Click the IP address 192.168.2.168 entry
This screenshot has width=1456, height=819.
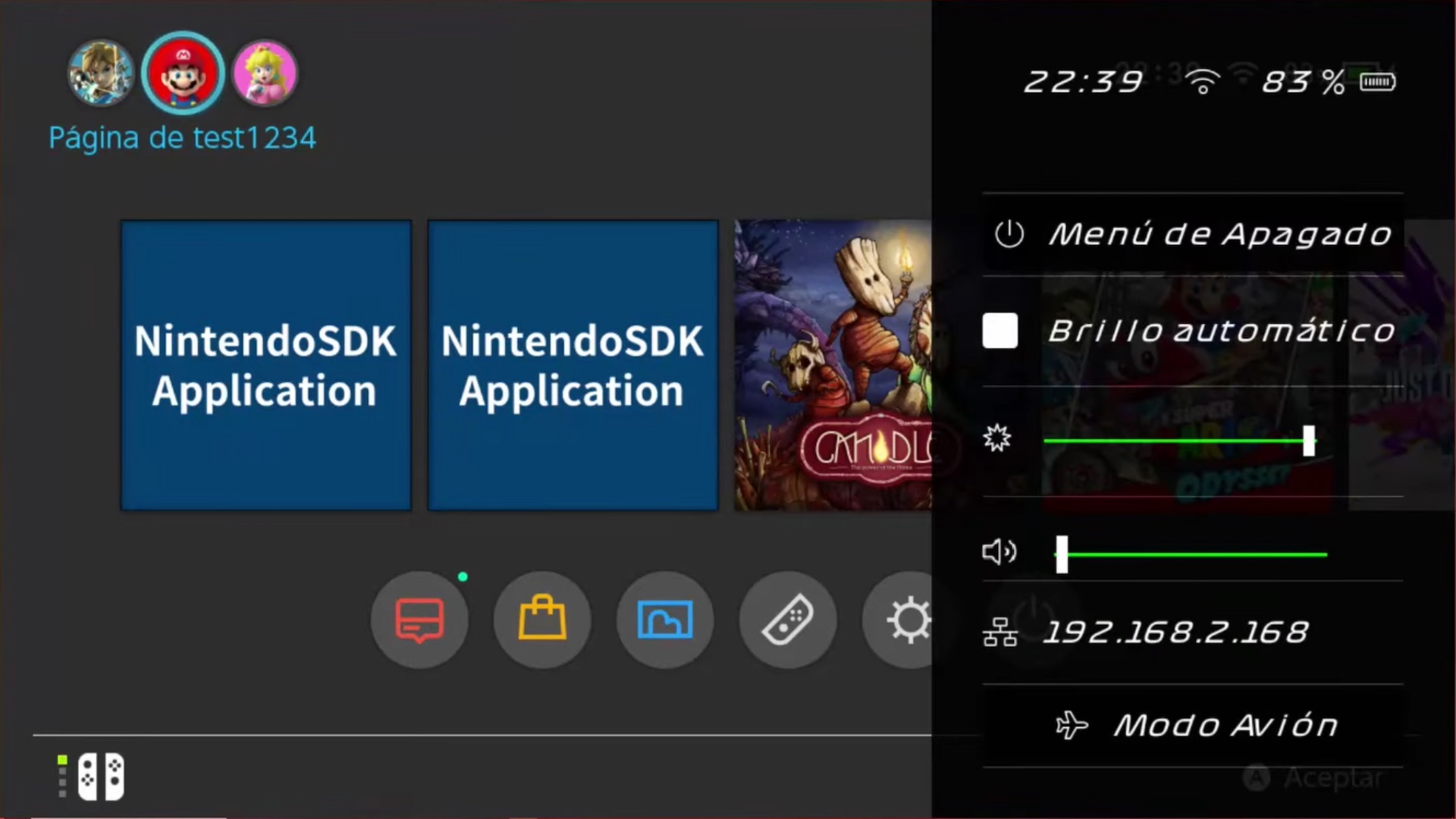(1175, 632)
